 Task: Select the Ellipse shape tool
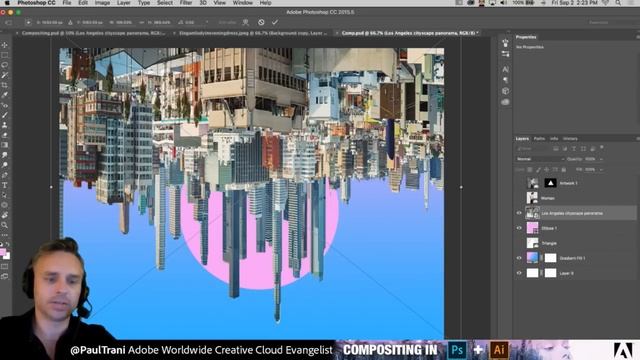point(5,205)
